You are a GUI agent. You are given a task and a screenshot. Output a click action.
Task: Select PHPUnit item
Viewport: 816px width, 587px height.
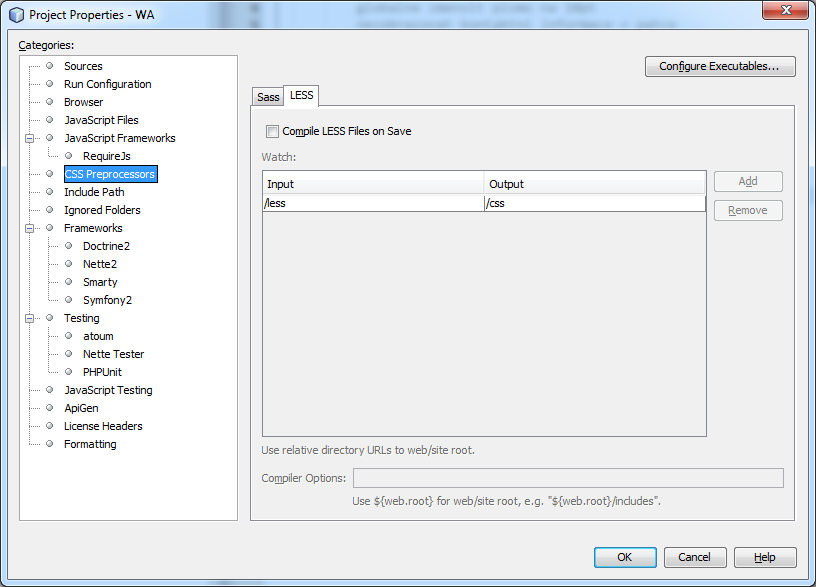pyautogui.click(x=102, y=372)
